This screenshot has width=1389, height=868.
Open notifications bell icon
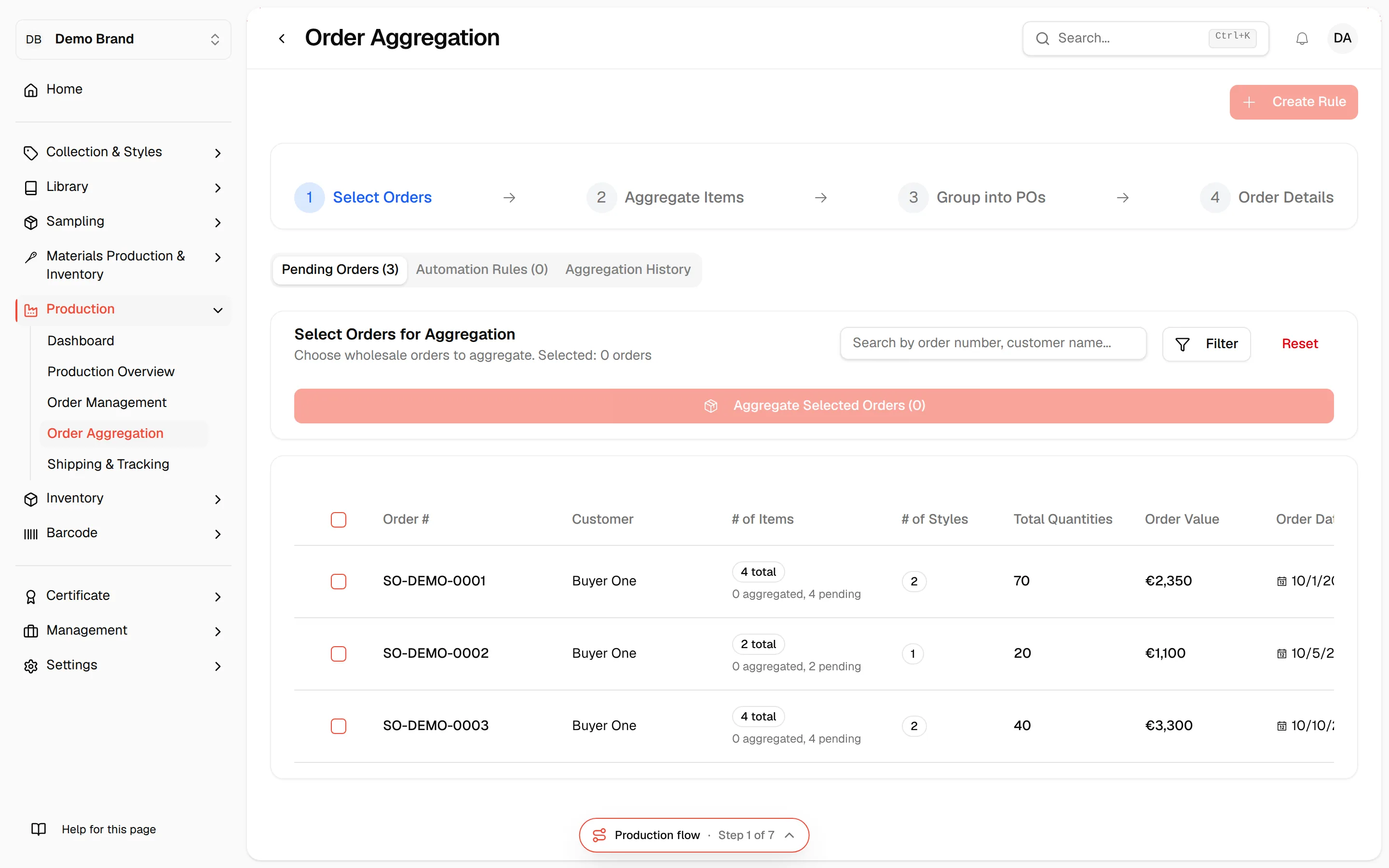click(x=1302, y=39)
